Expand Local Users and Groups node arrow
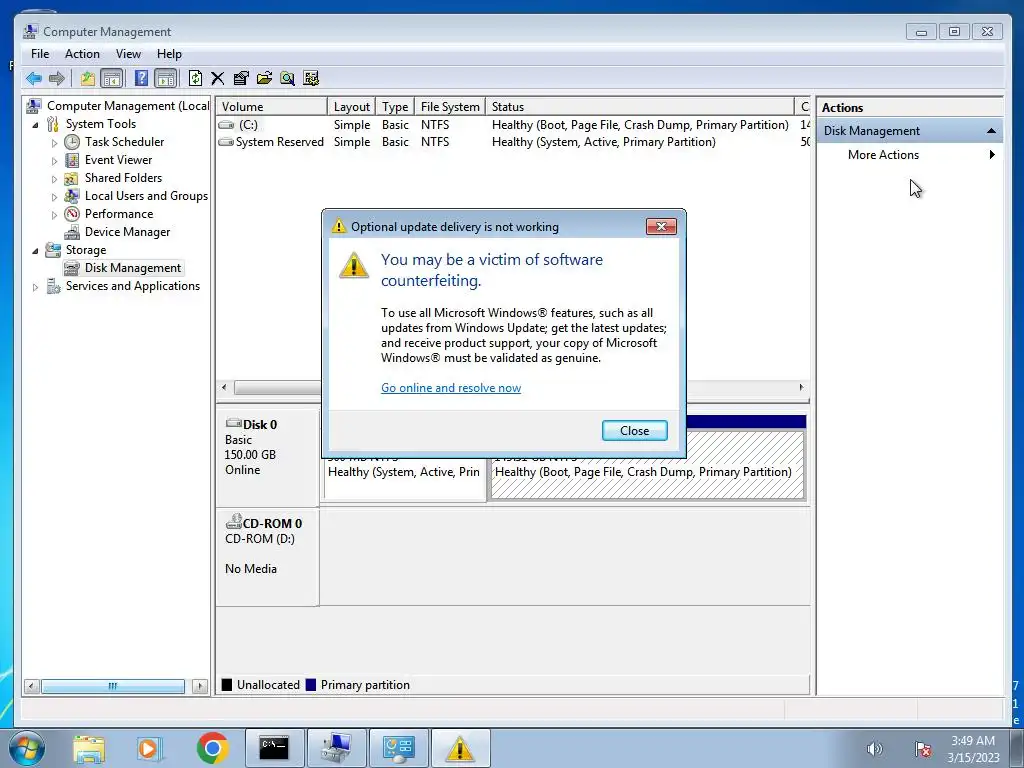Viewport: 1024px width, 768px height. (x=54, y=197)
